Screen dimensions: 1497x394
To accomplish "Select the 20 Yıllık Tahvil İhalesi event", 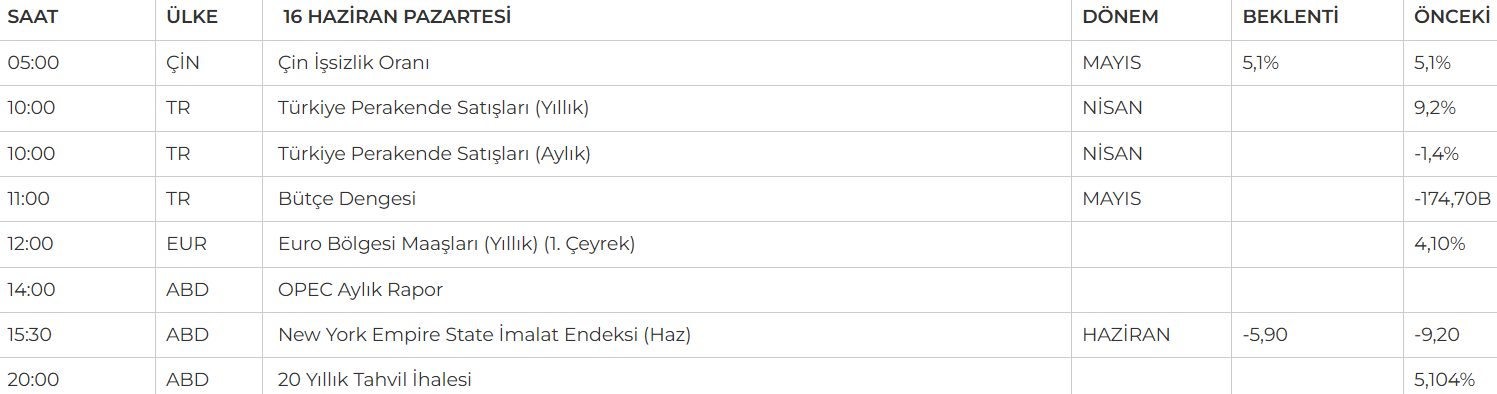I will pos(375,380).
